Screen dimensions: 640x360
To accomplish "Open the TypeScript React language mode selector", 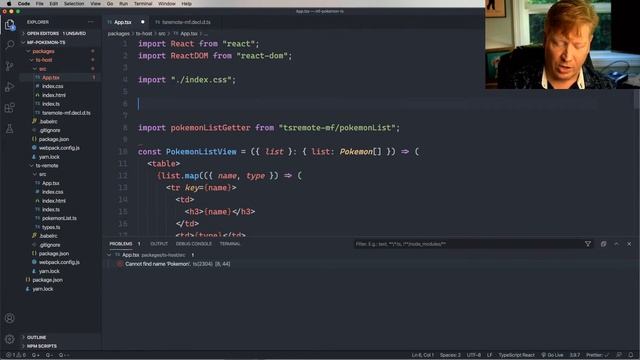I will (x=516, y=355).
